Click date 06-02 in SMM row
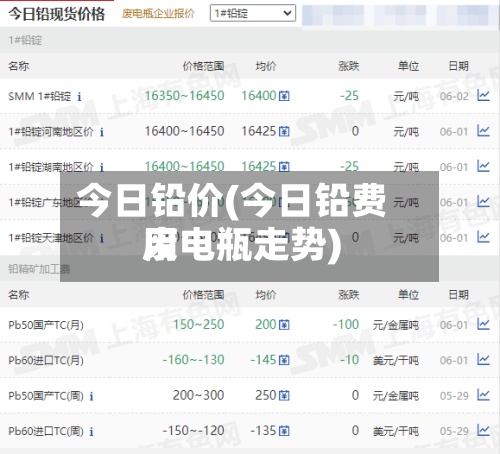Screen dimensions: 500x454 coord(454,96)
